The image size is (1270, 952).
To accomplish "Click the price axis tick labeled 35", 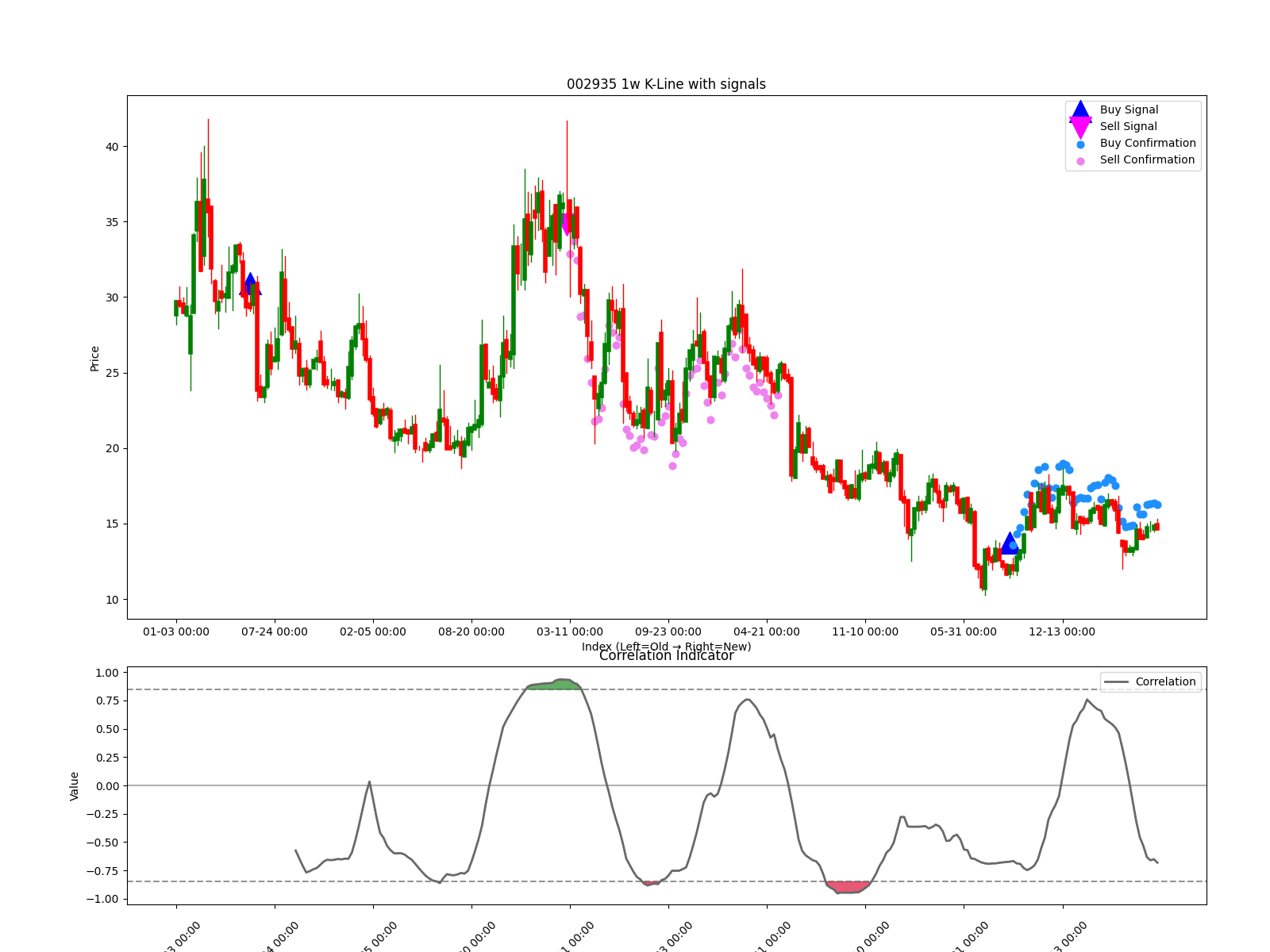I will pyautogui.click(x=112, y=222).
